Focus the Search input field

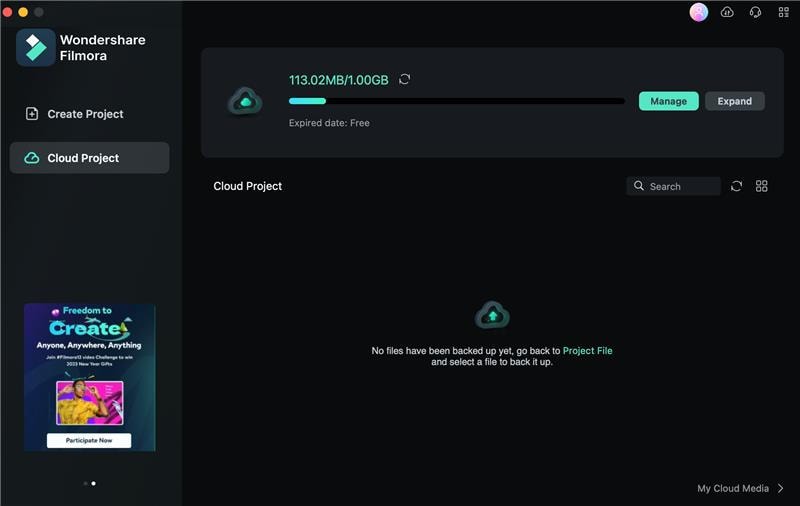pyautogui.click(x=673, y=186)
